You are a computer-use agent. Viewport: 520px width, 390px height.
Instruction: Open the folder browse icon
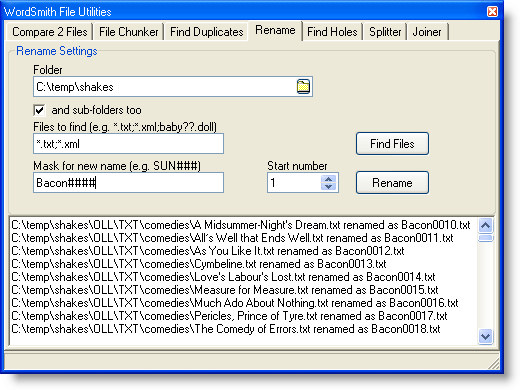tap(303, 87)
